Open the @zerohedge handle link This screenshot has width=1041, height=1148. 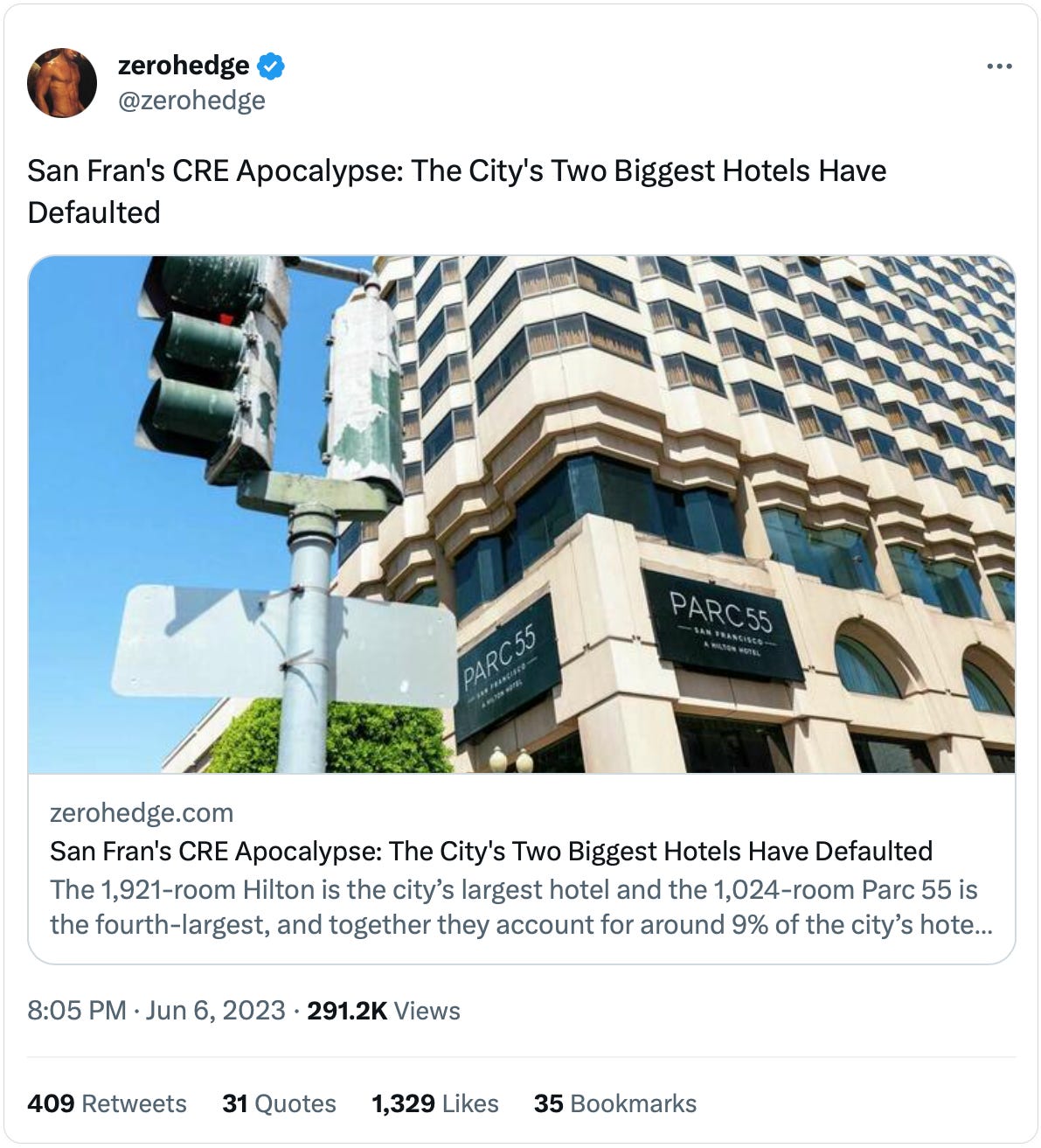point(191,101)
